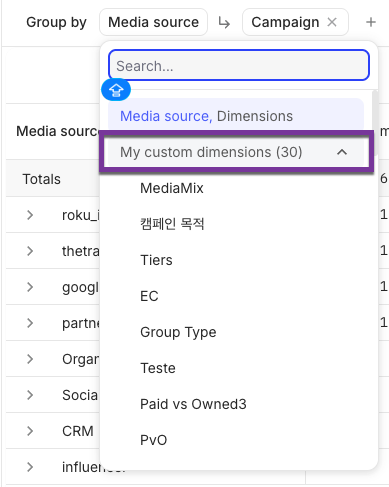Open the Campaign group-by chip

(285, 22)
